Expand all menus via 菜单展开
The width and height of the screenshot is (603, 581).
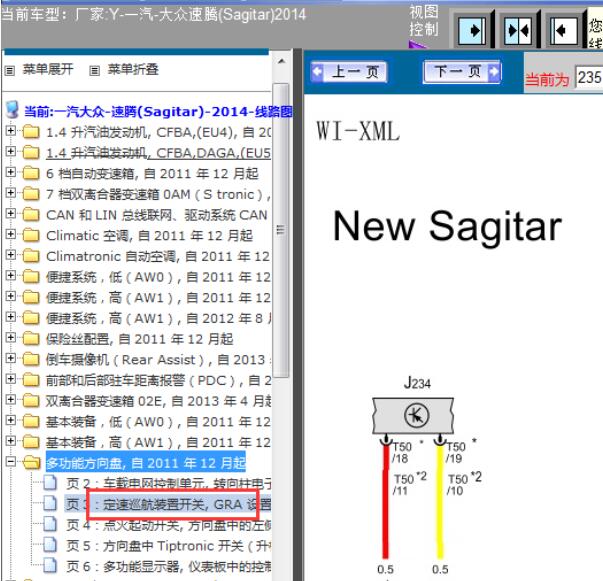coord(48,69)
